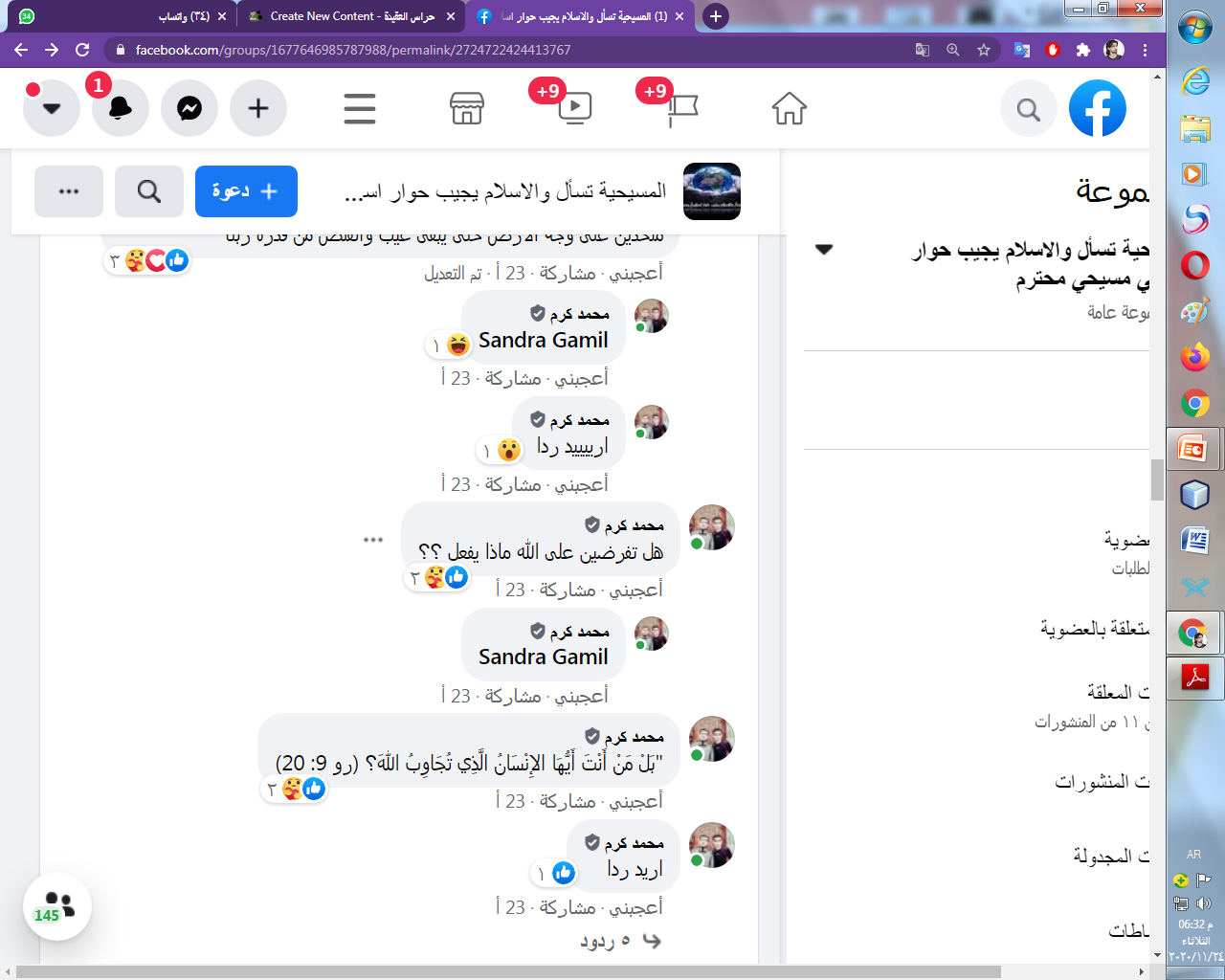This screenshot has width=1225, height=980.
Task: Open the hamburger menu icon
Action: click(360, 109)
